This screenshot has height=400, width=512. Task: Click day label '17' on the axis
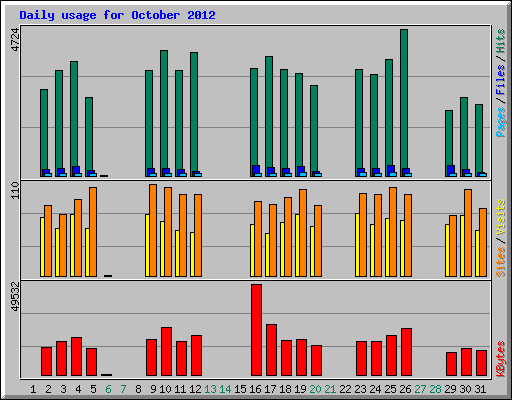tap(270, 389)
